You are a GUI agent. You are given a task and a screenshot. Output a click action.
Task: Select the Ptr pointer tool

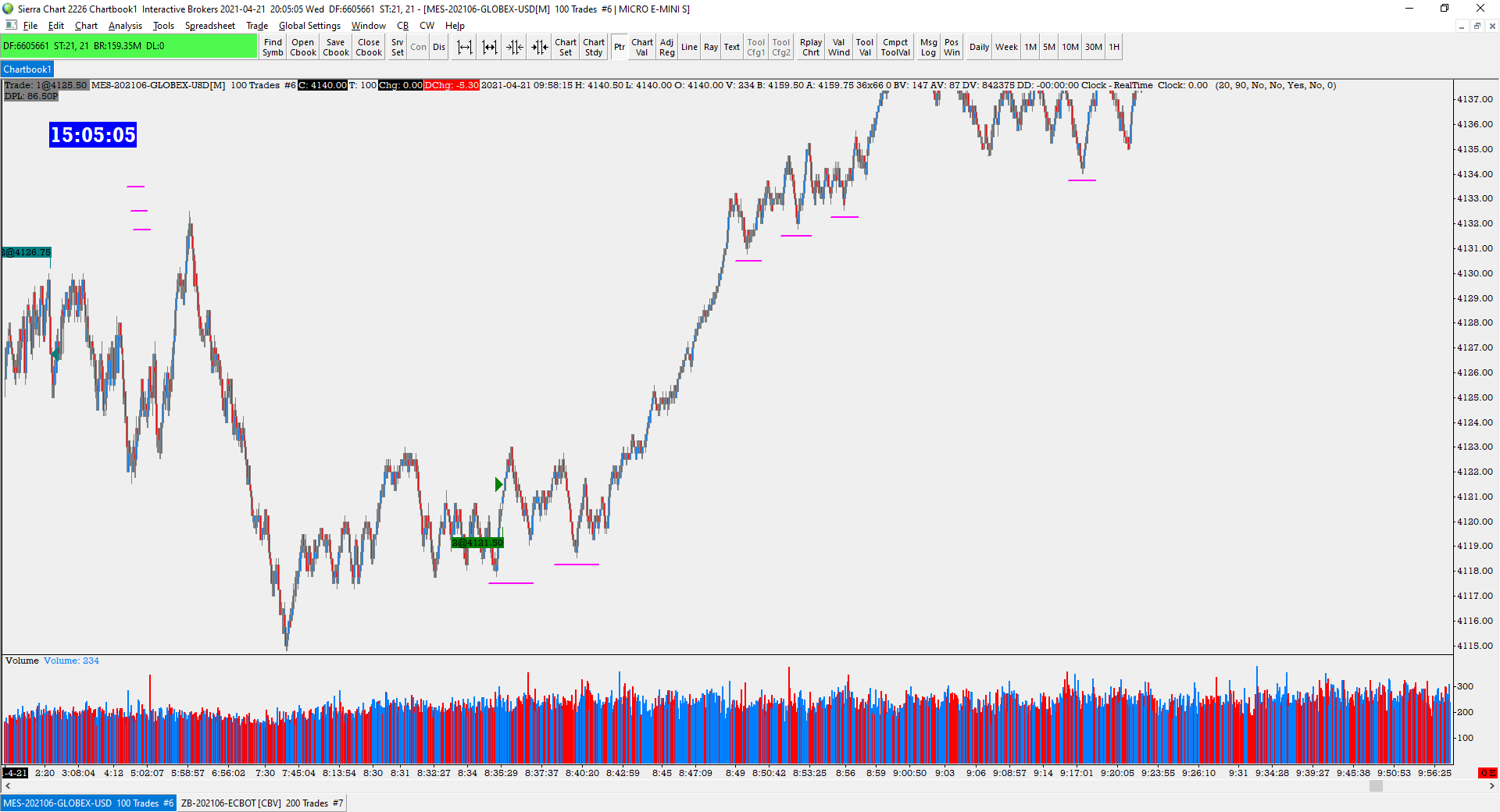click(620, 47)
